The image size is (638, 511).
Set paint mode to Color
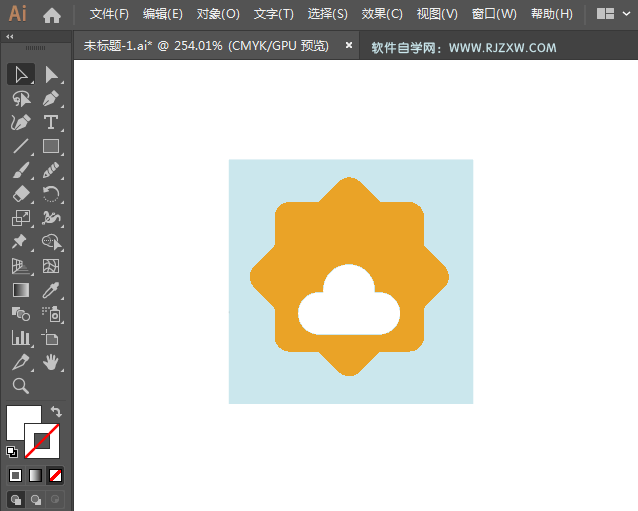pyautogui.click(x=15, y=475)
